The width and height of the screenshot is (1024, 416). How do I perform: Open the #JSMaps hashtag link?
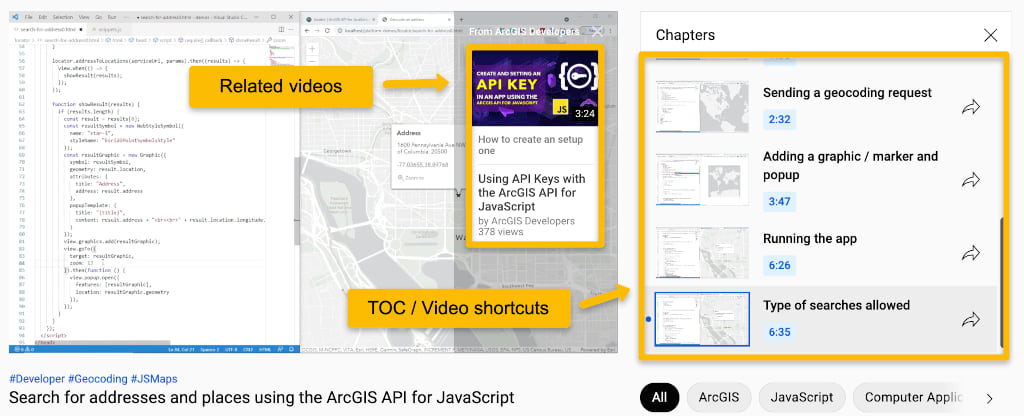(153, 379)
